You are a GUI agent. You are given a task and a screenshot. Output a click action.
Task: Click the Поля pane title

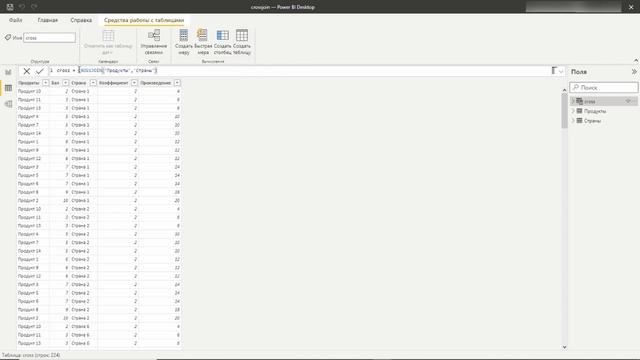click(x=579, y=71)
